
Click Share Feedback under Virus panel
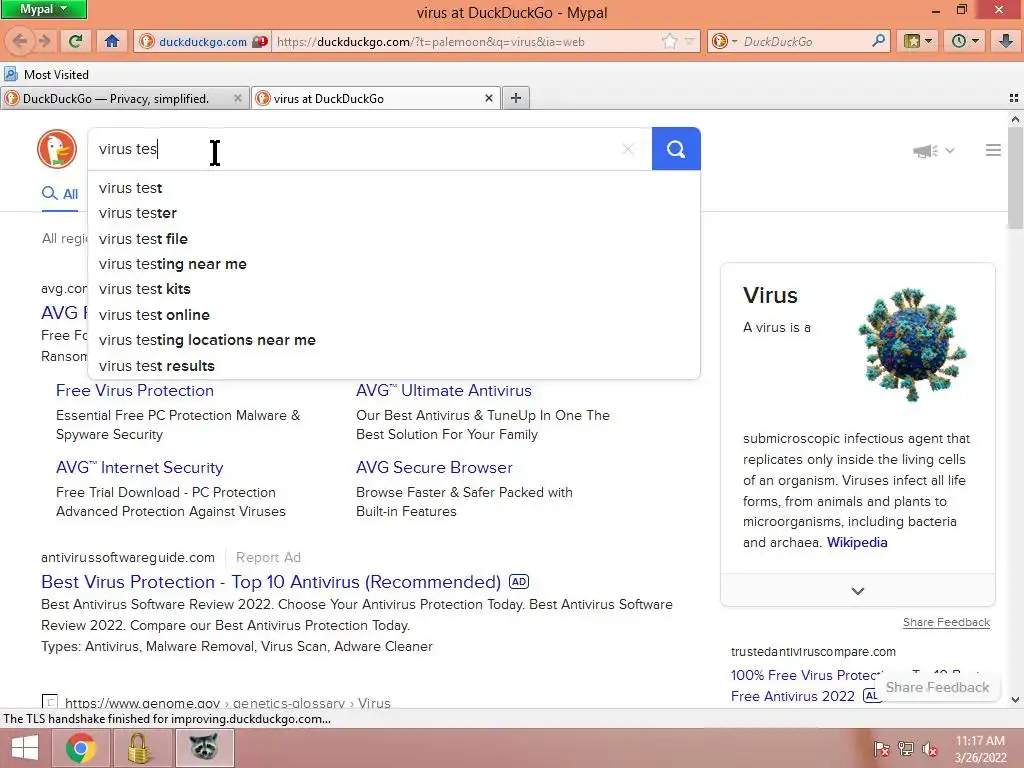[x=946, y=622]
